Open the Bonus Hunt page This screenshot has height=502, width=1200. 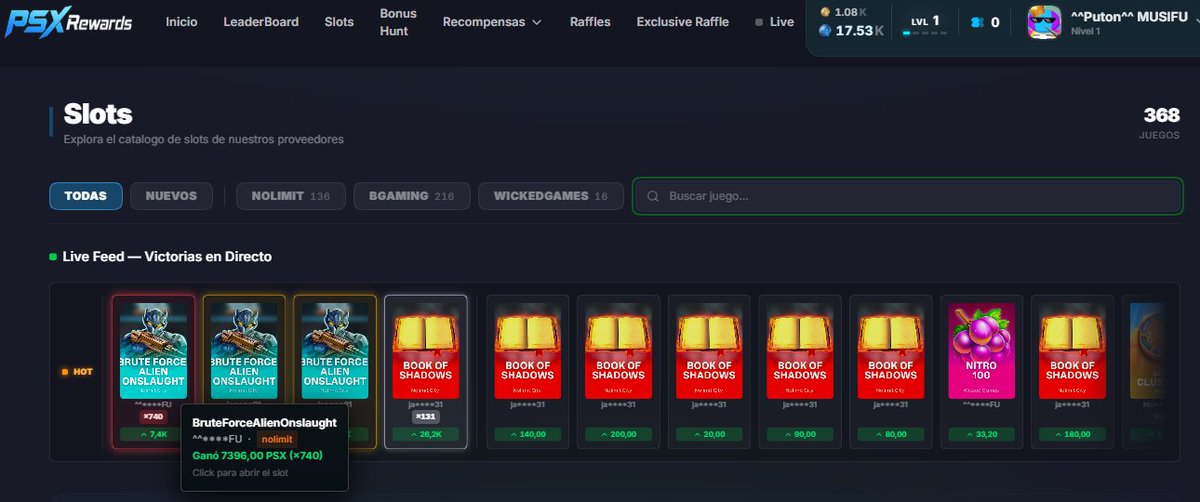coord(398,22)
